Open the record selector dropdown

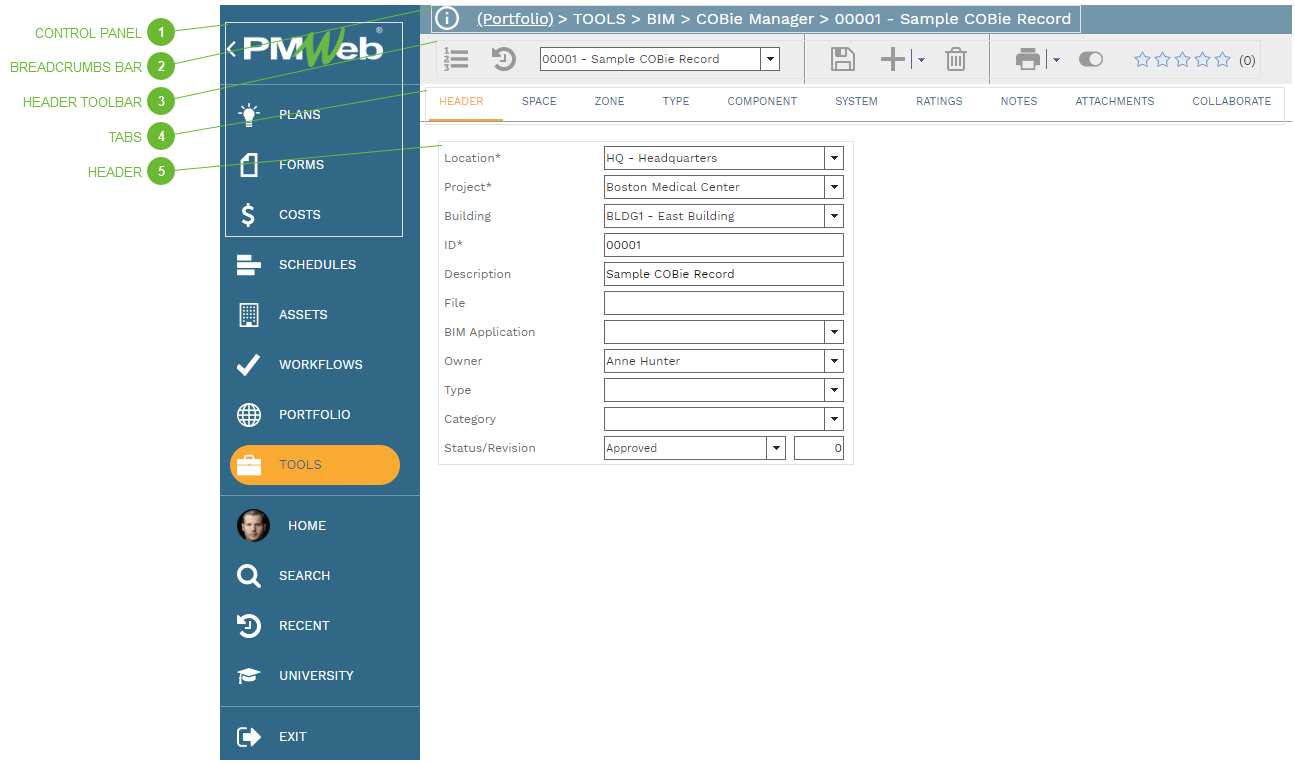pos(770,59)
